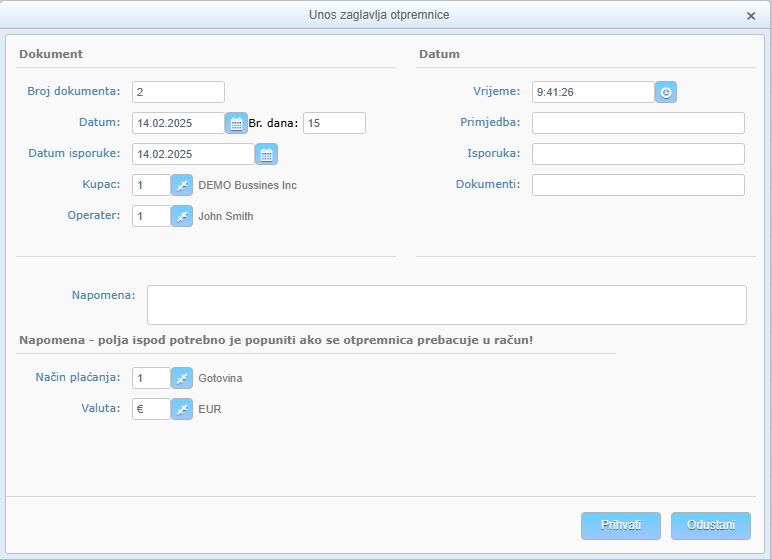772x560 pixels.
Task: Open Način plaćanja lookup icon
Action: (182, 378)
